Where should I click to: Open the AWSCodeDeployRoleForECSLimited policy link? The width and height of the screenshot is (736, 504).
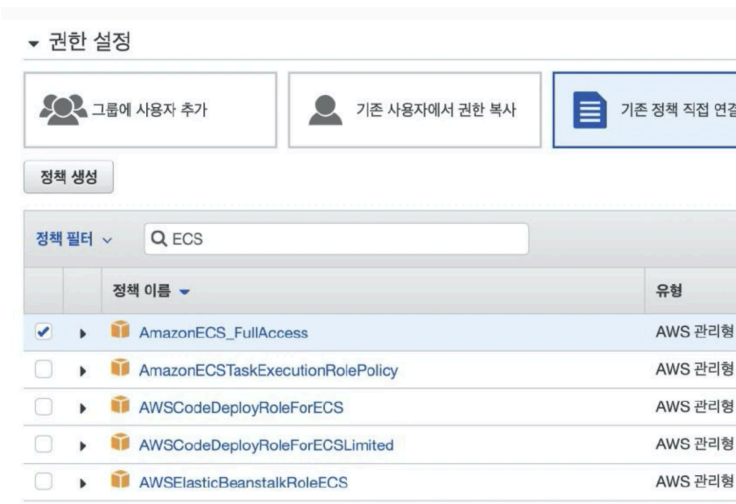coord(266,445)
